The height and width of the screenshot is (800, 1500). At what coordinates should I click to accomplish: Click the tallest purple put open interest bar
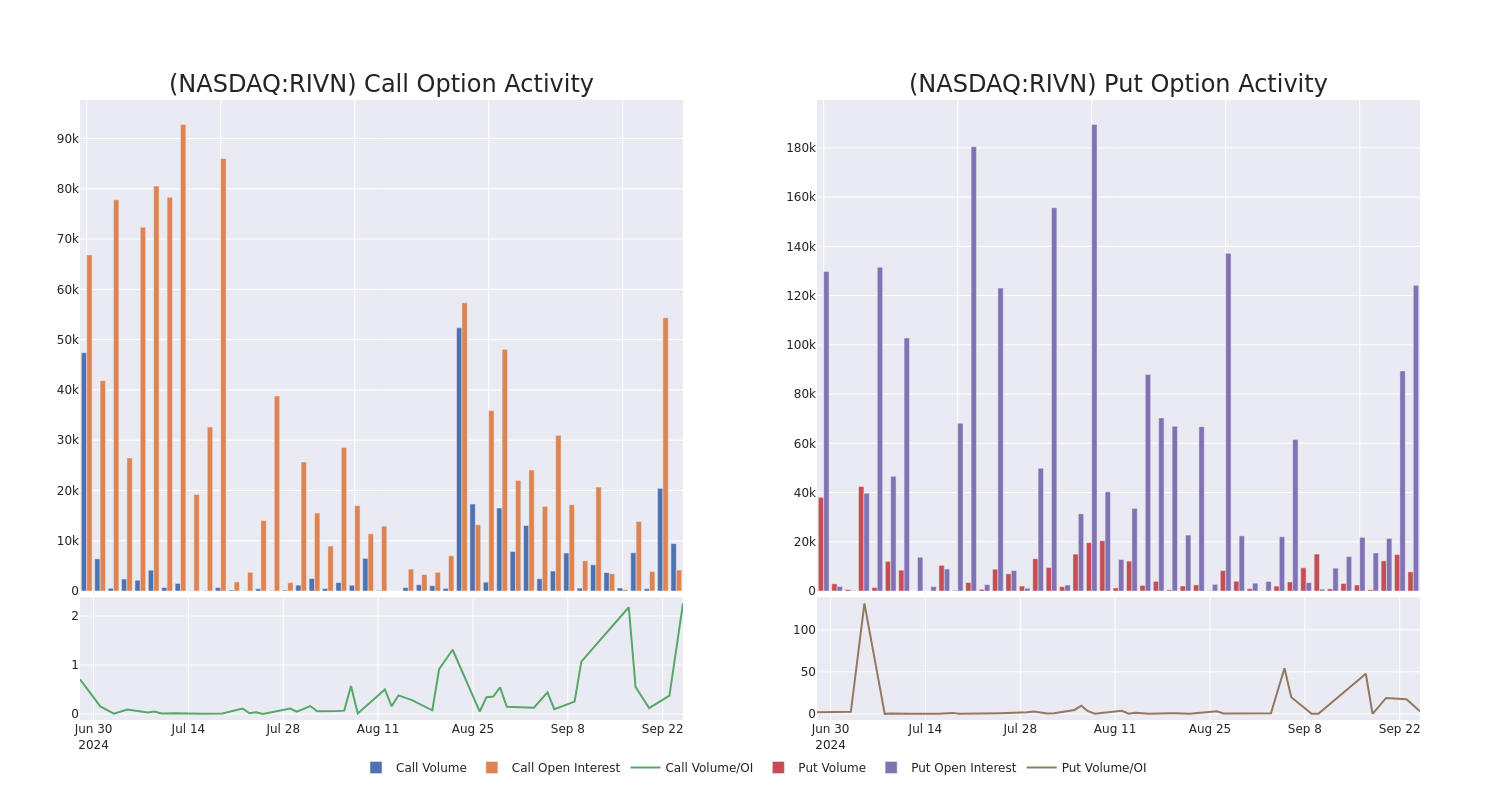[x=1094, y=358]
